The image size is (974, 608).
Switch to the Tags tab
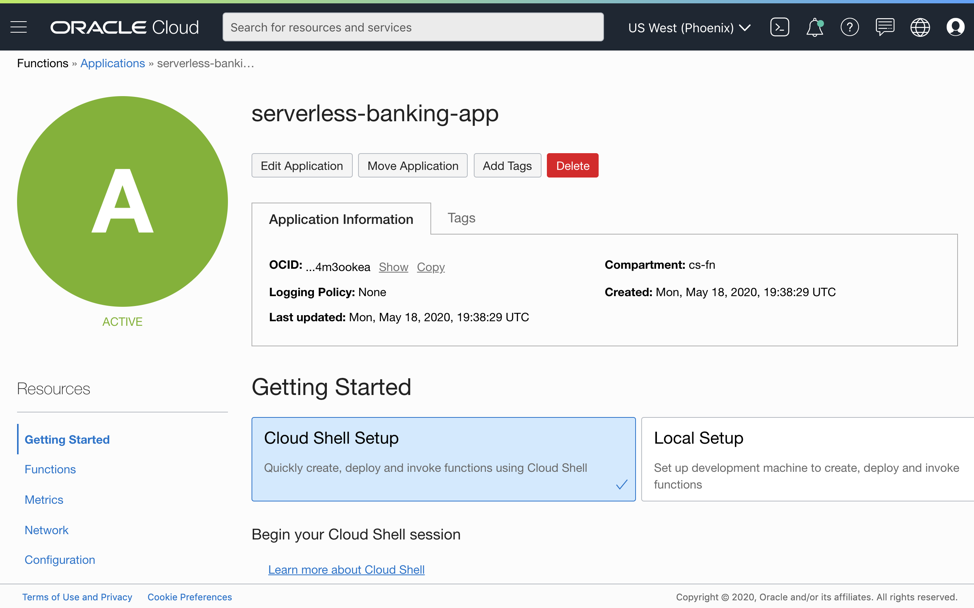click(x=461, y=218)
